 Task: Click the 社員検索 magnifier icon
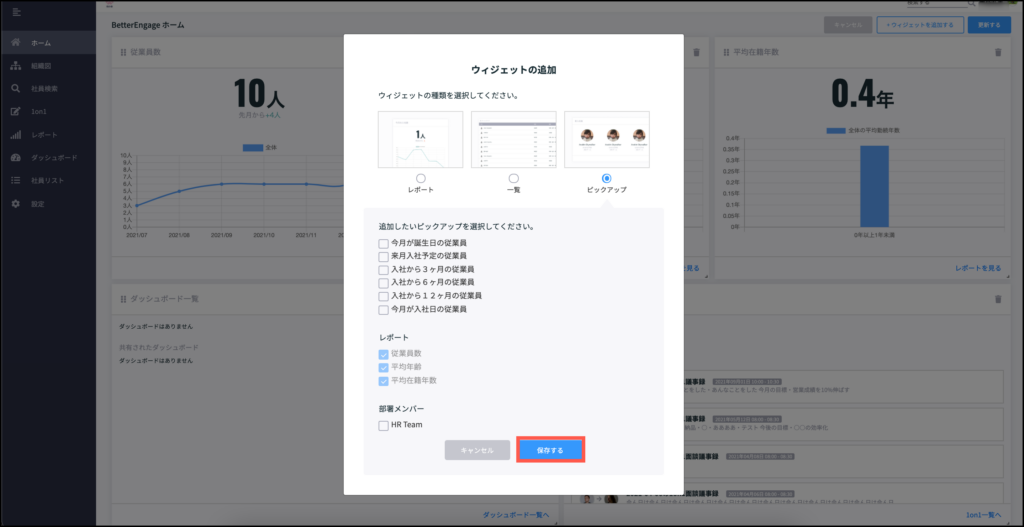(16, 89)
